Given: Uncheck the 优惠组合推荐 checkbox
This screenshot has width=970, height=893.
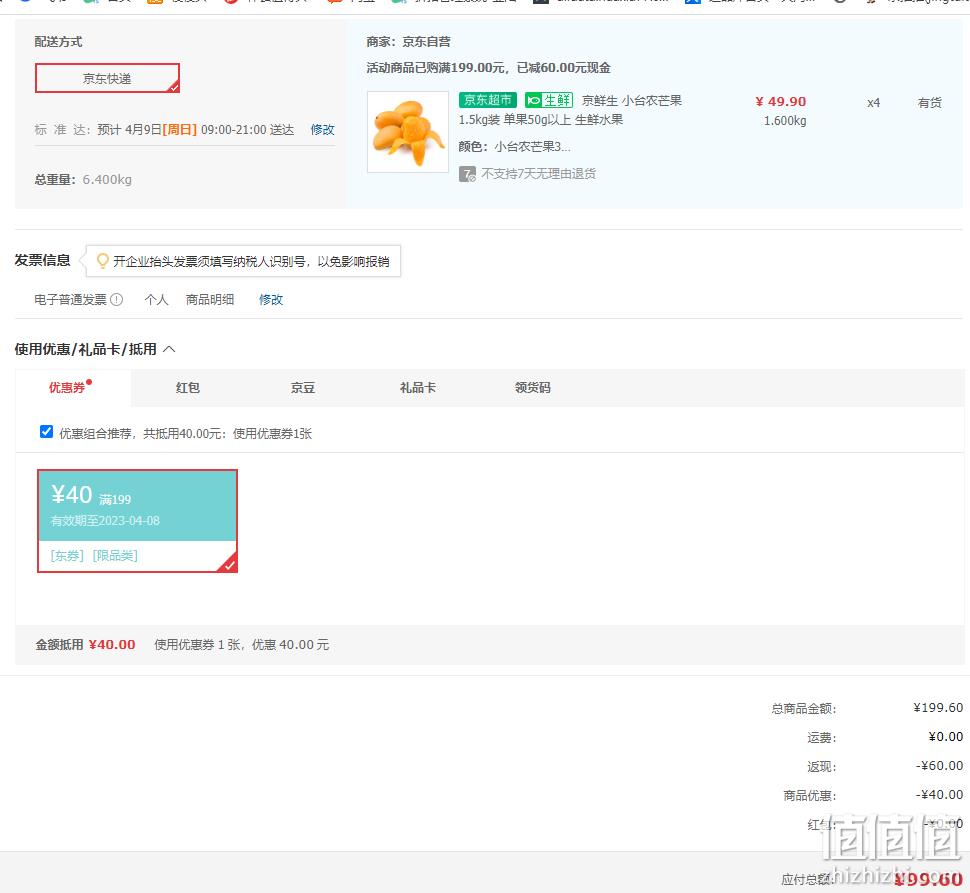Looking at the screenshot, I should (46, 432).
